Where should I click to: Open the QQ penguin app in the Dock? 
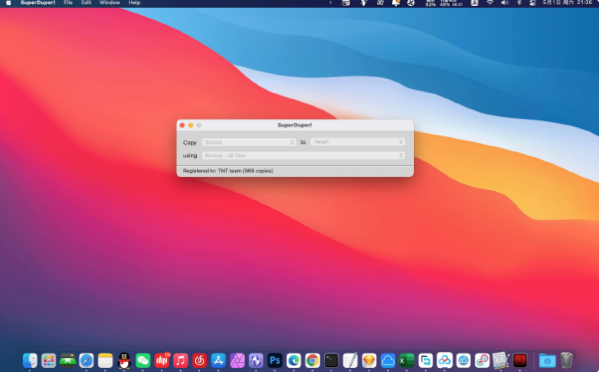point(124,360)
